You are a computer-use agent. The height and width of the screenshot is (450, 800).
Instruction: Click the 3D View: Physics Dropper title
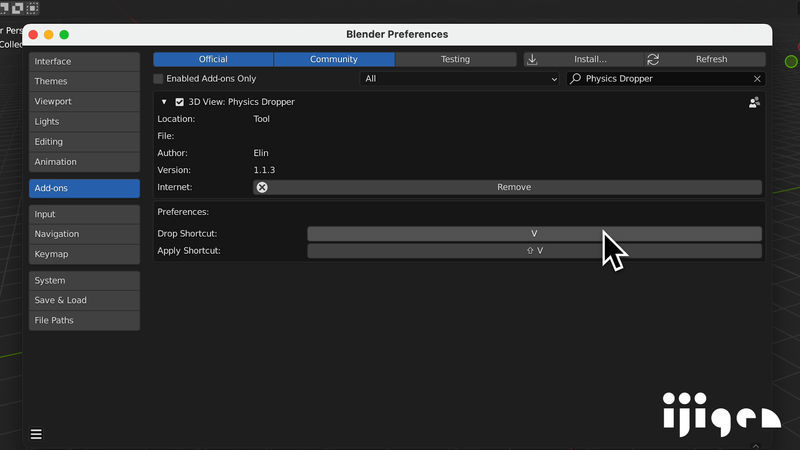point(241,102)
